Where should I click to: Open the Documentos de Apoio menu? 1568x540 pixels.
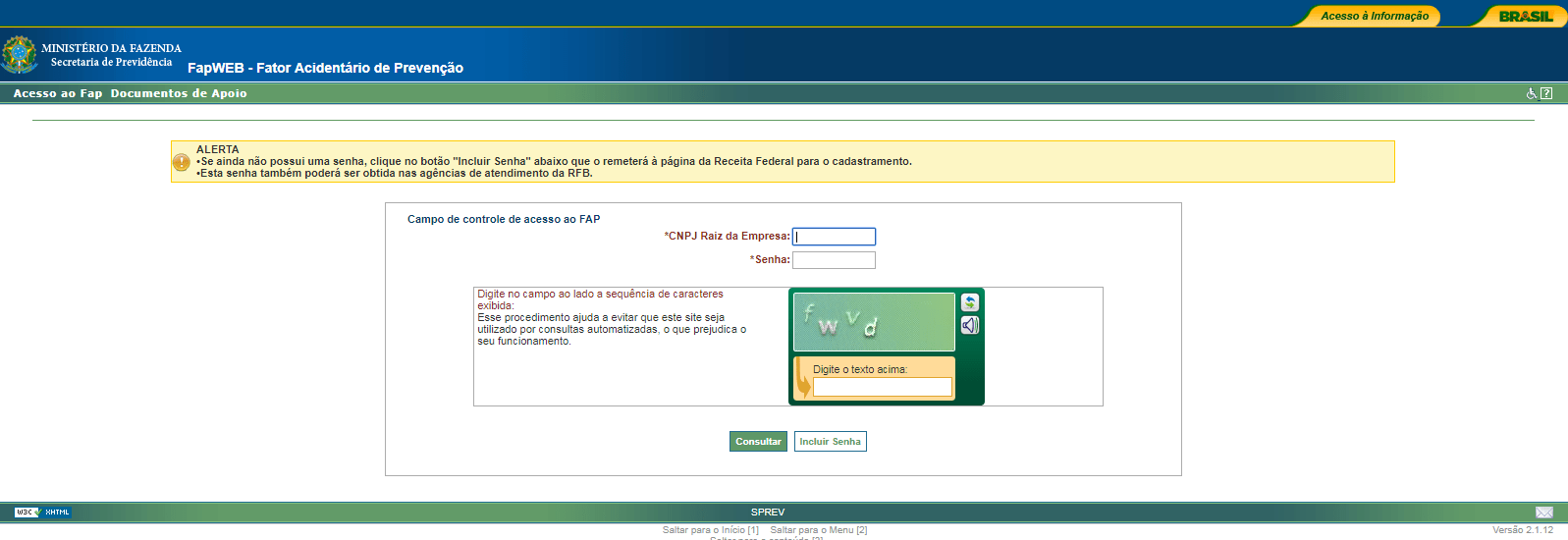(x=179, y=93)
